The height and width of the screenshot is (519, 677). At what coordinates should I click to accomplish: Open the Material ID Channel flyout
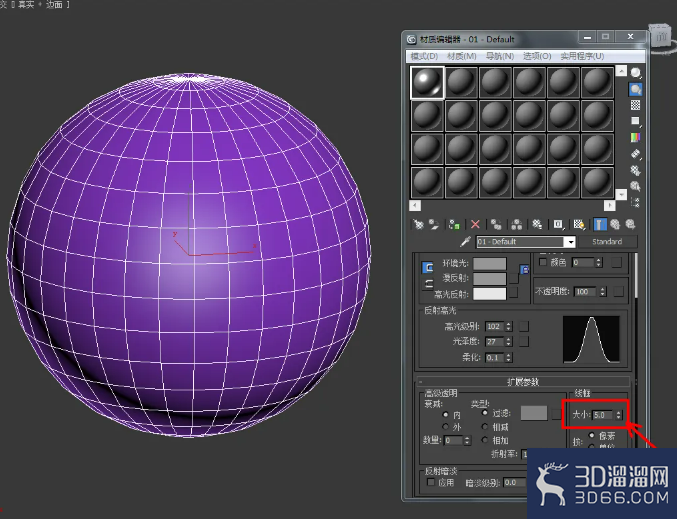[558, 225]
